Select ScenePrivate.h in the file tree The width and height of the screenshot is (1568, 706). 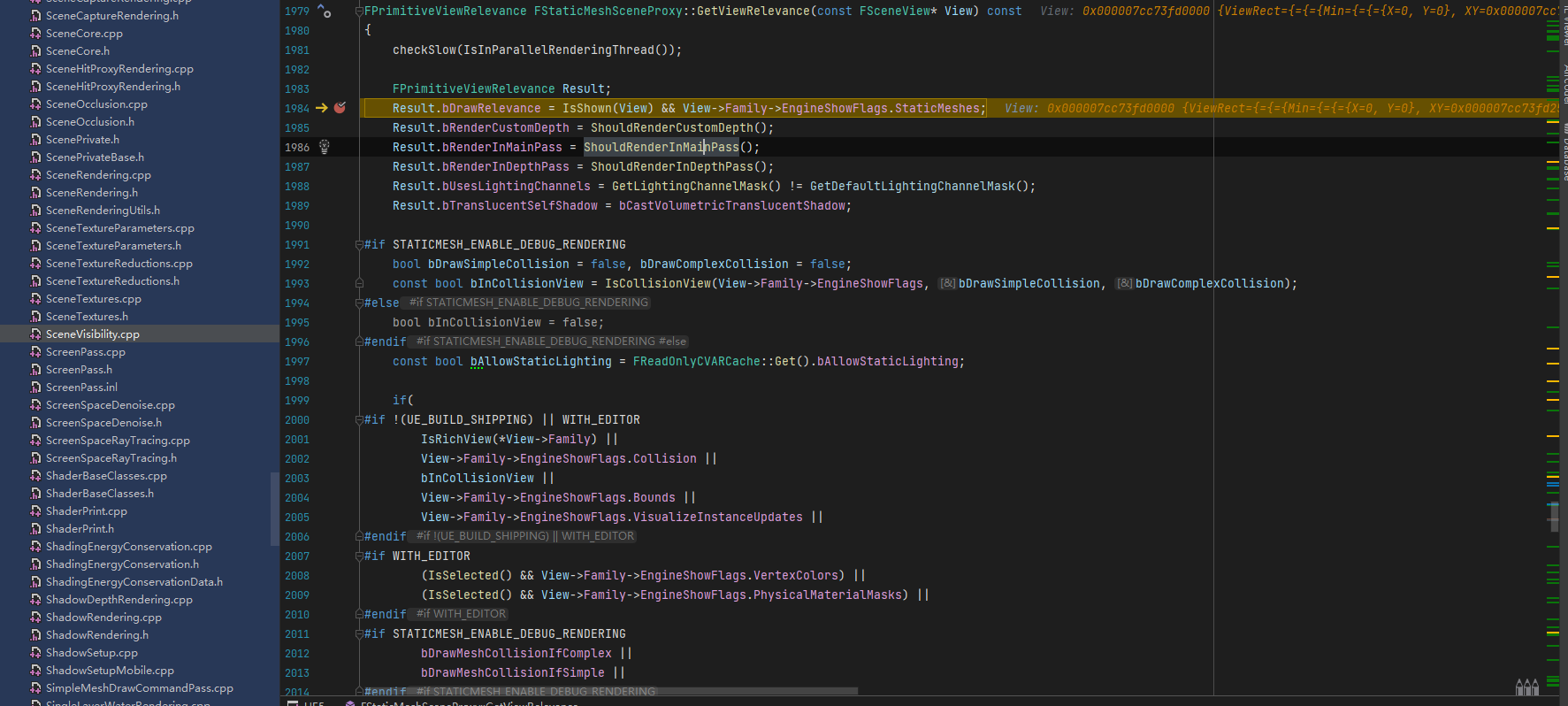click(82, 140)
